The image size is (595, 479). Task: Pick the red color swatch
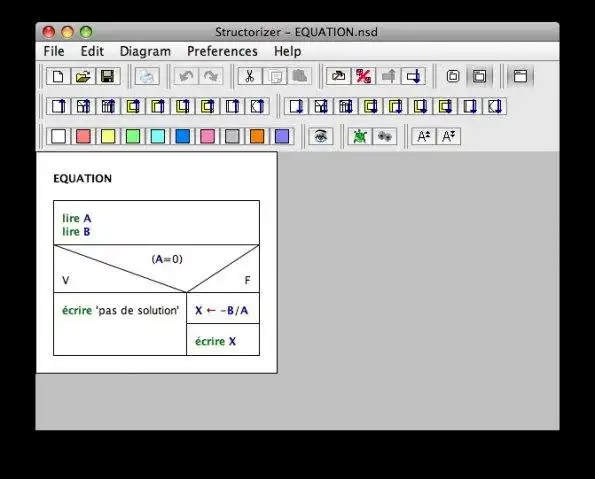tap(83, 136)
